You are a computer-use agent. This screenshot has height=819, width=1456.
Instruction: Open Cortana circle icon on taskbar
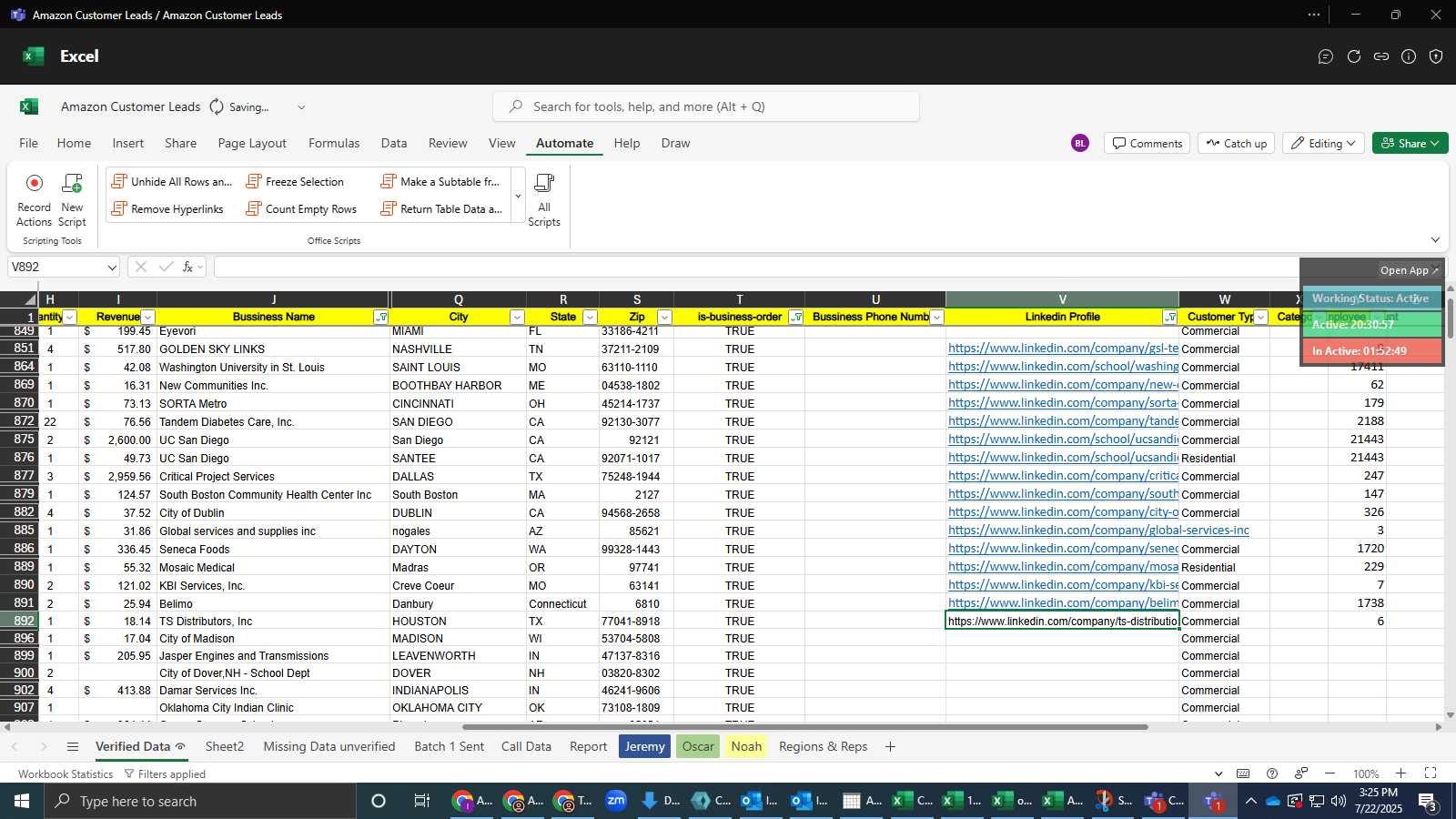click(x=379, y=801)
